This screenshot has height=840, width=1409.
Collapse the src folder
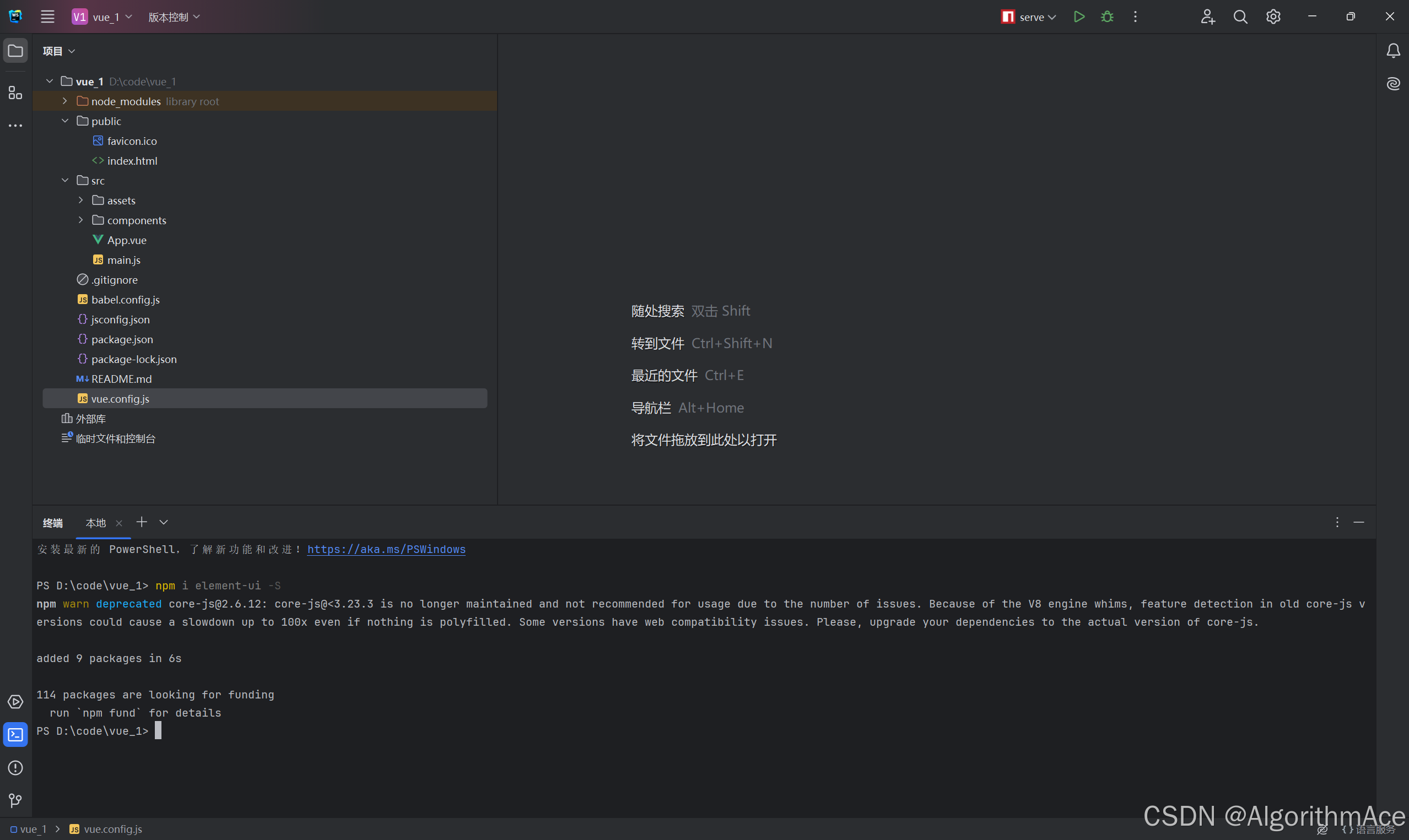coord(64,180)
